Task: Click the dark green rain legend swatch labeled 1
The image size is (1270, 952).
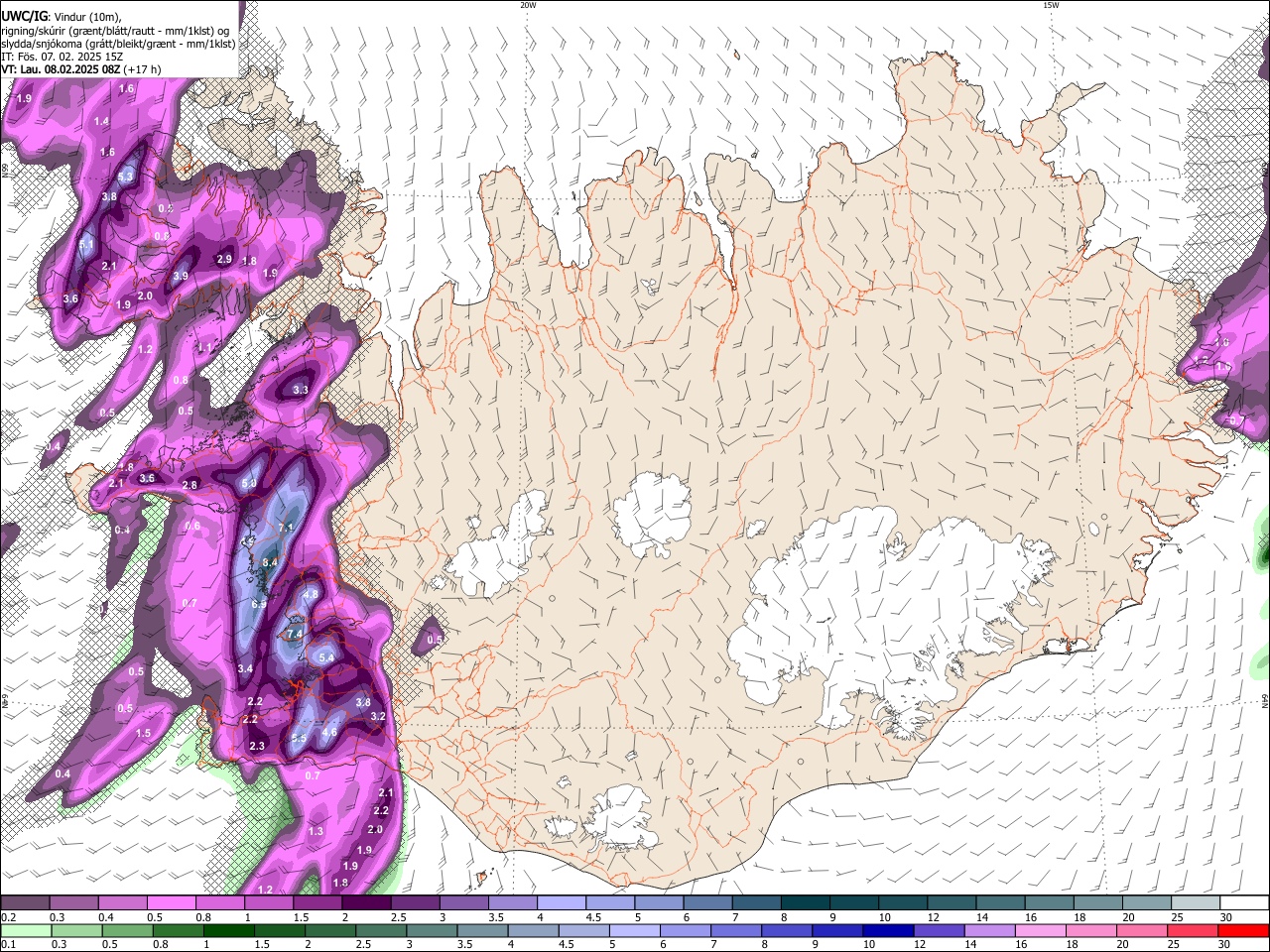Action: point(228,930)
